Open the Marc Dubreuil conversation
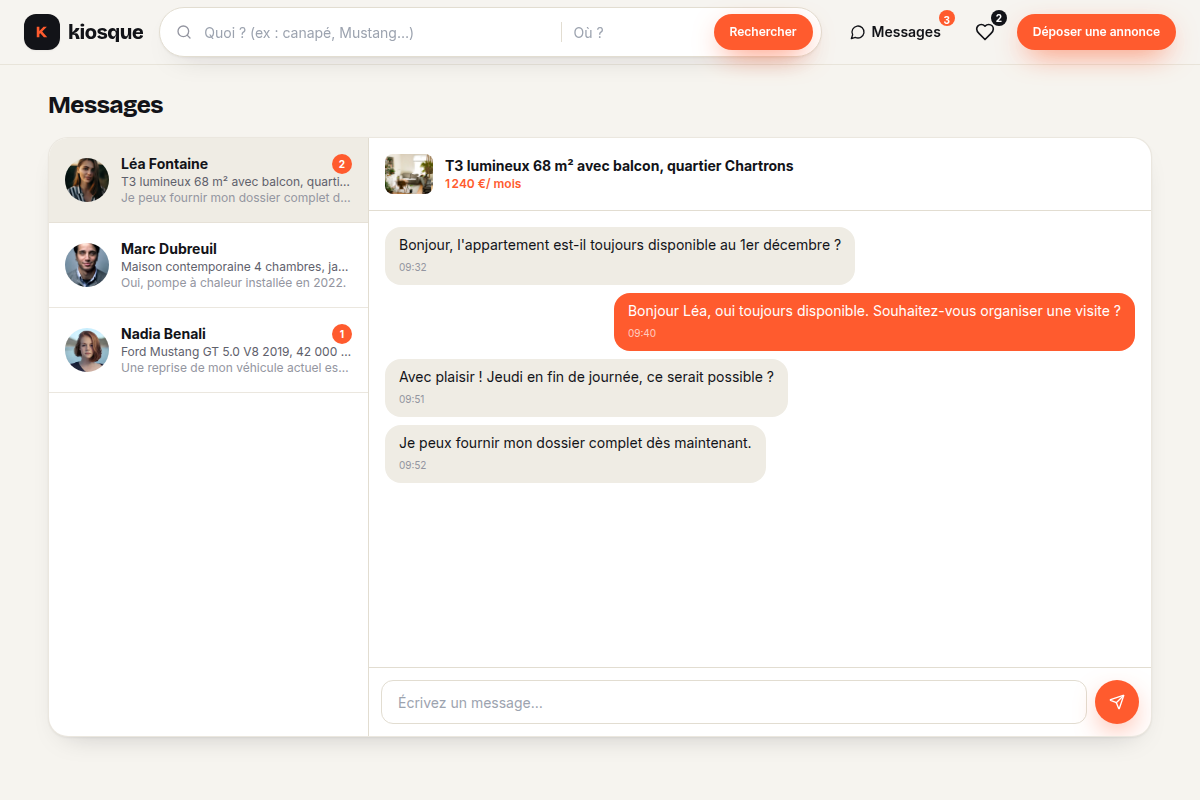1200x800 pixels. coord(208,265)
